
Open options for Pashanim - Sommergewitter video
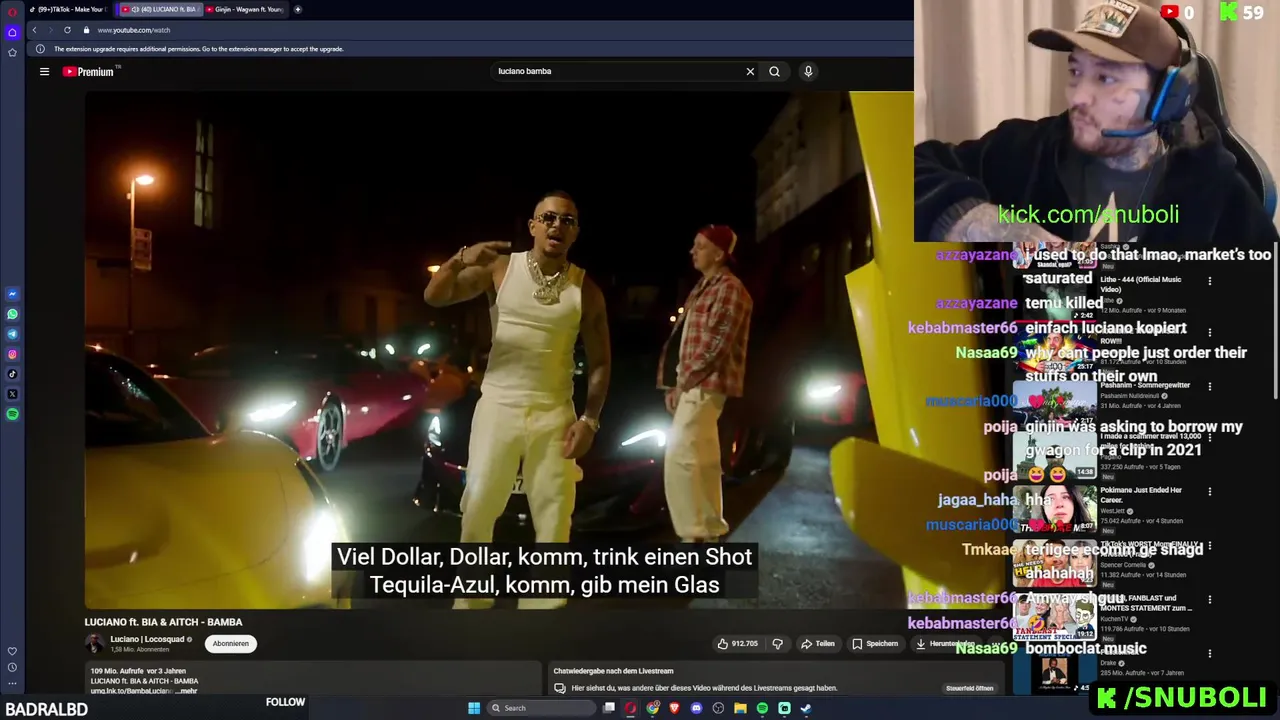1209,386
